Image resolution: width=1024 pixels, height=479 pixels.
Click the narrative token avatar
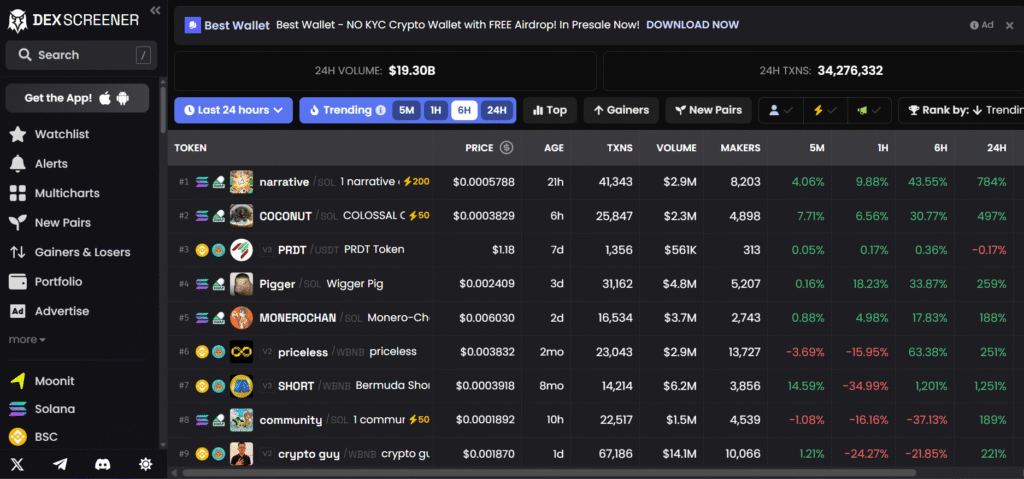coord(241,182)
